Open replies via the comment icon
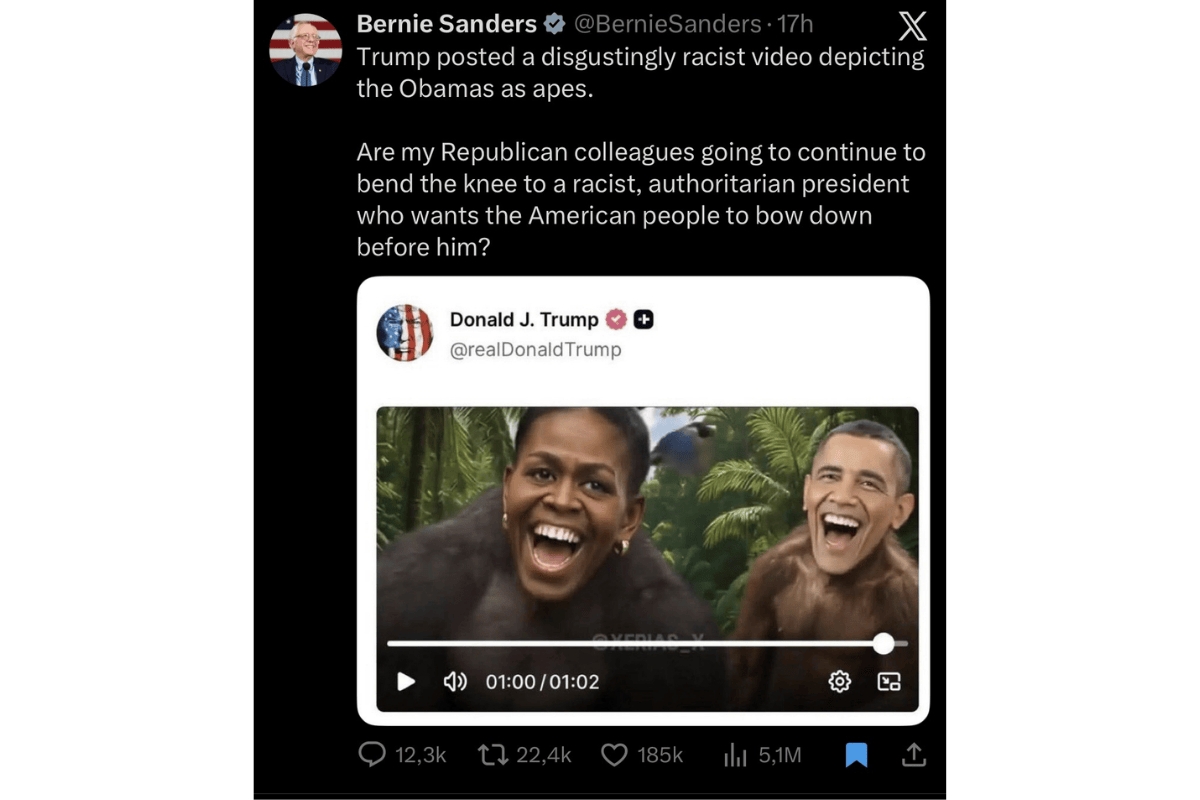Screen dimensions: 1200x800 pyautogui.click(x=372, y=755)
